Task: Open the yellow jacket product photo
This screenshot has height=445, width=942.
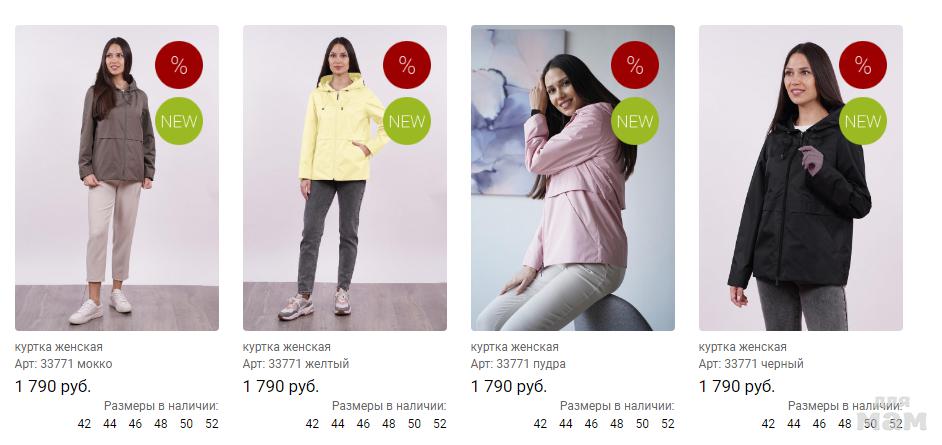Action: (x=345, y=178)
